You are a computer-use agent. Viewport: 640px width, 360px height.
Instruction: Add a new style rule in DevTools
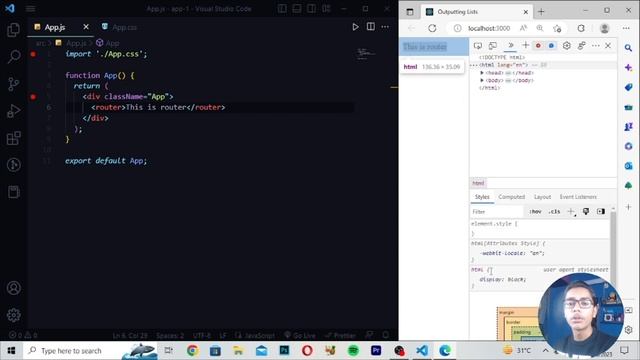tap(571, 211)
